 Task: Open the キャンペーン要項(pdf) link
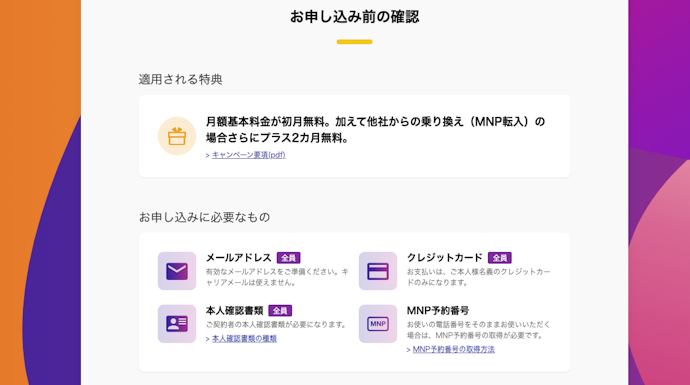[x=248, y=155]
